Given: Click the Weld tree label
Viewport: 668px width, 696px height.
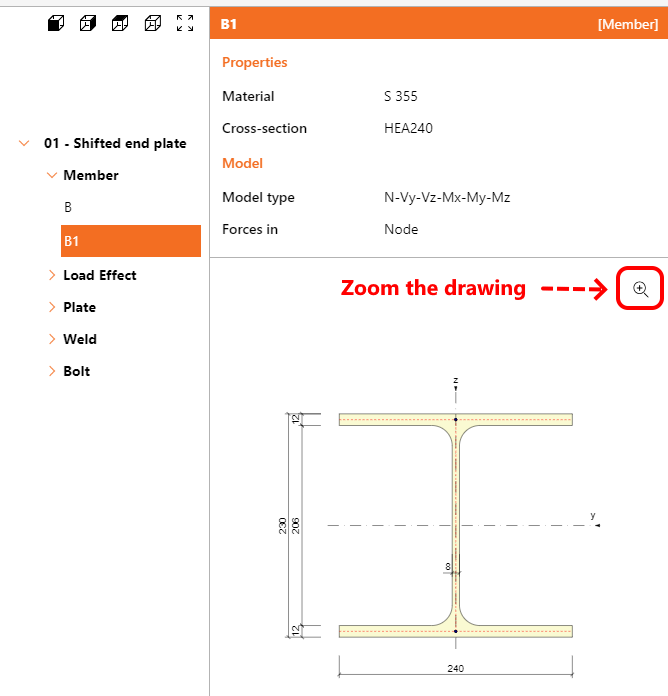Looking at the screenshot, I should tap(80, 339).
